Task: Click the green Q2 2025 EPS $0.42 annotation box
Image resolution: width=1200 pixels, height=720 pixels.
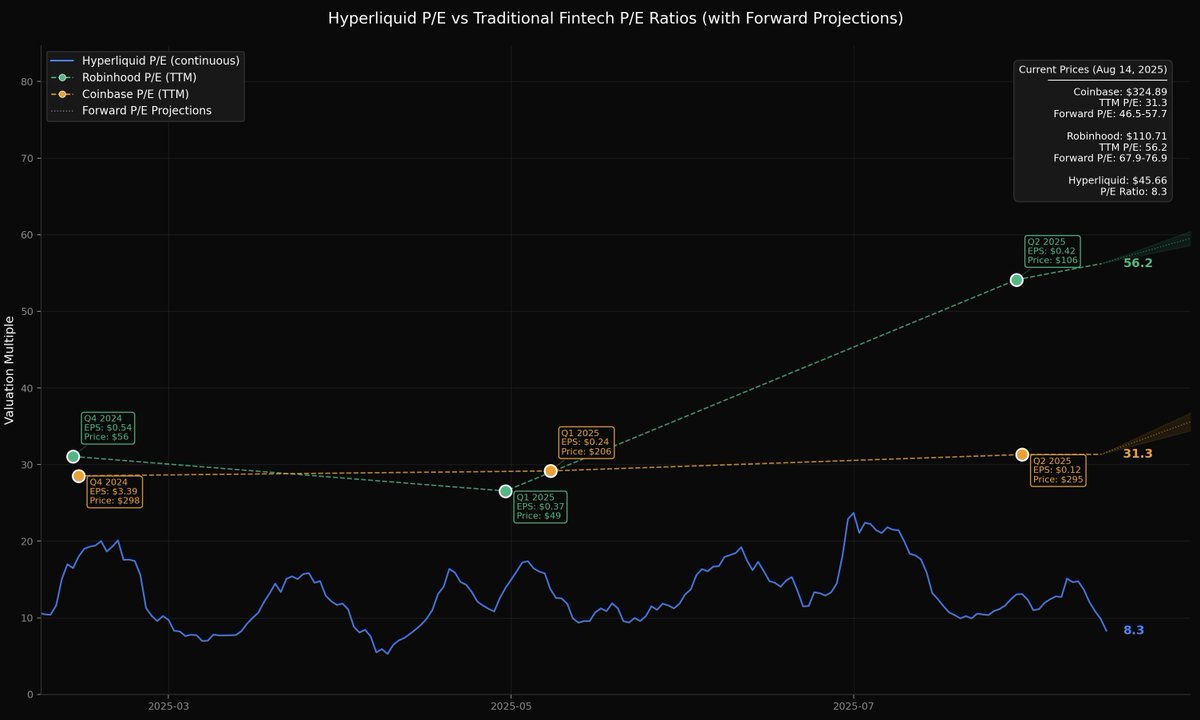Action: point(1052,251)
